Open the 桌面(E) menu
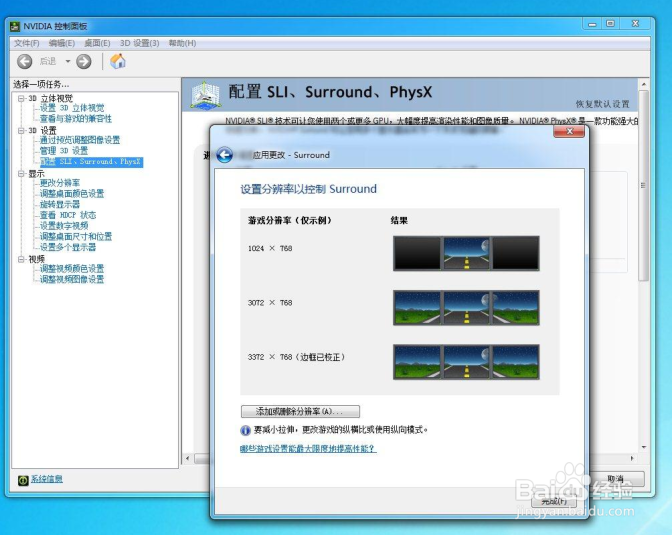The height and width of the screenshot is (535, 672). tap(97, 43)
